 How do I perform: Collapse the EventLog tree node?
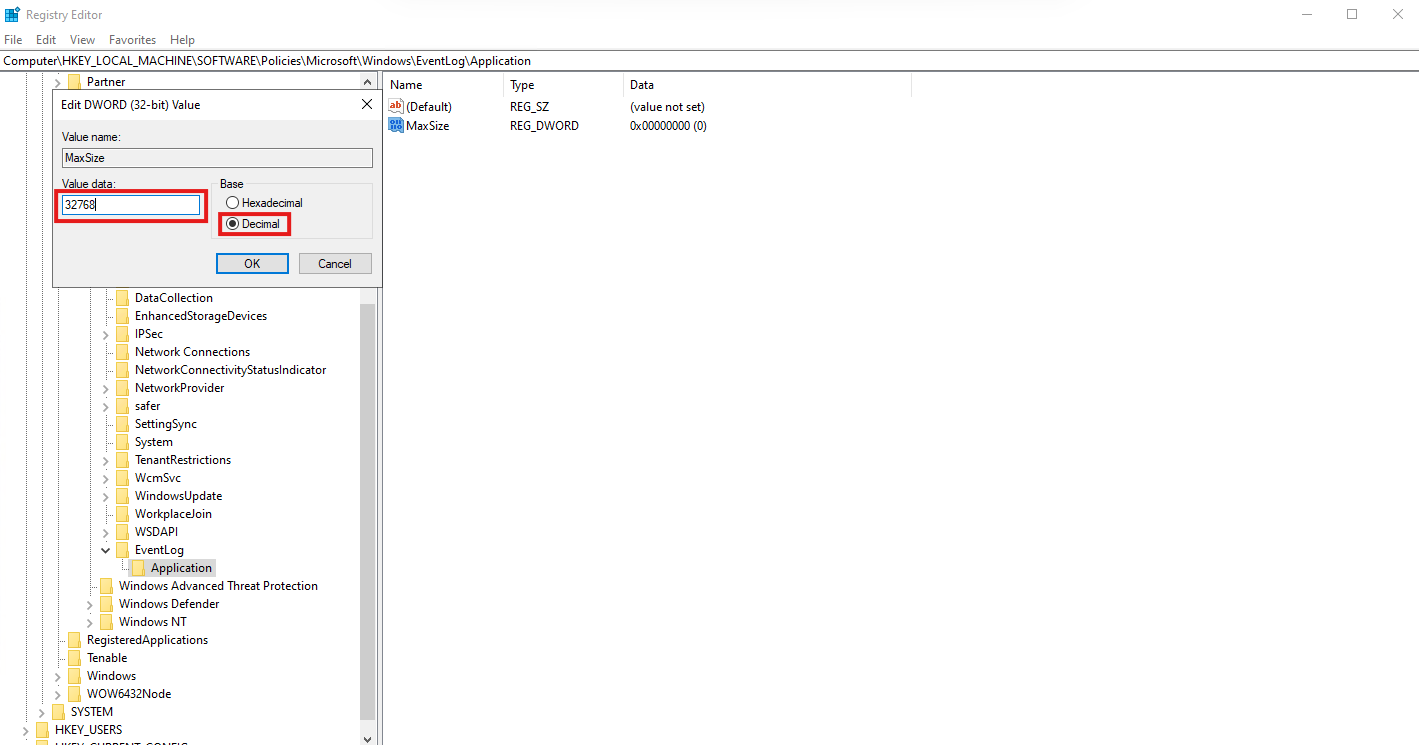pos(106,550)
